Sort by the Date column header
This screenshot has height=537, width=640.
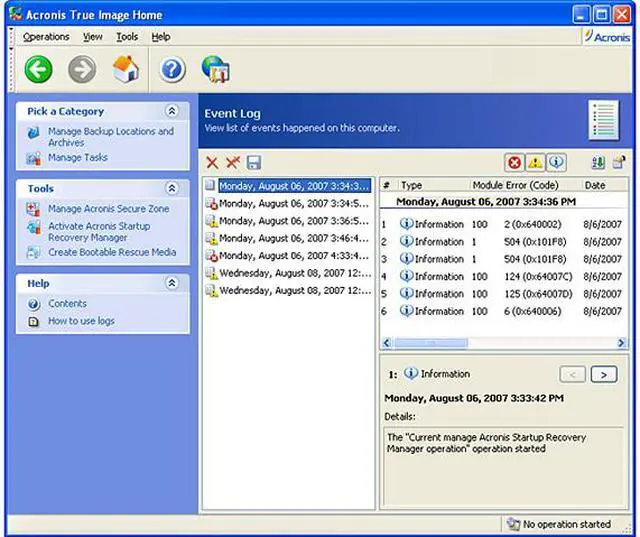(x=595, y=185)
